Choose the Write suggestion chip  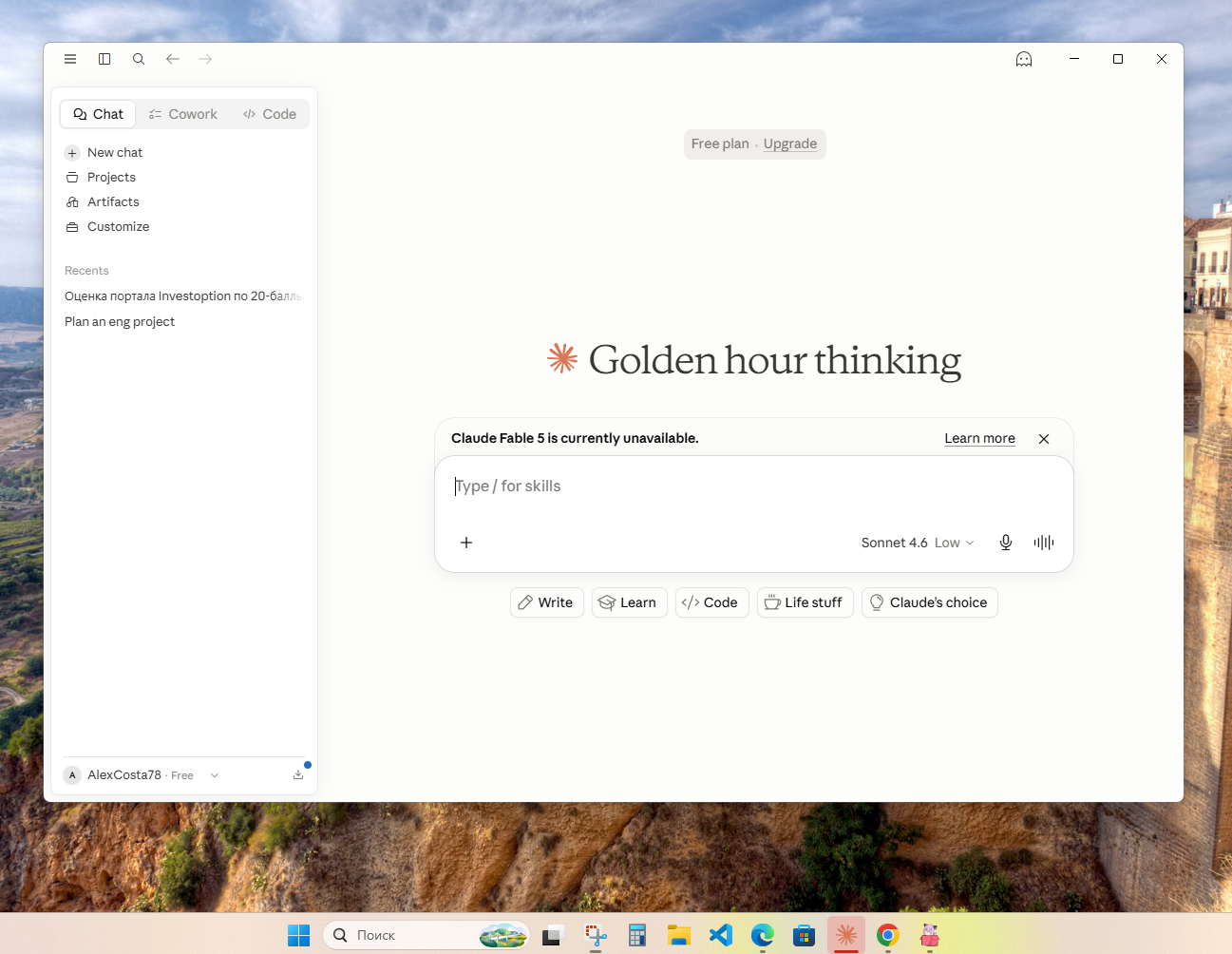point(546,602)
